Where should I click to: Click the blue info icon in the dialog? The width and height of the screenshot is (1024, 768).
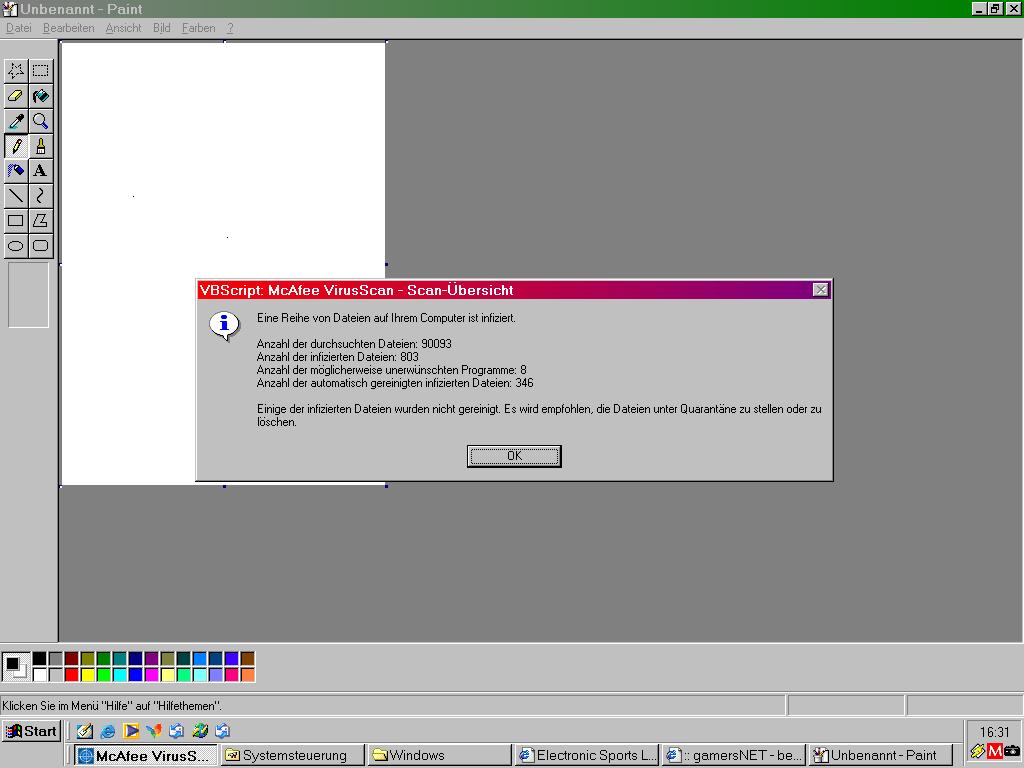(x=224, y=325)
